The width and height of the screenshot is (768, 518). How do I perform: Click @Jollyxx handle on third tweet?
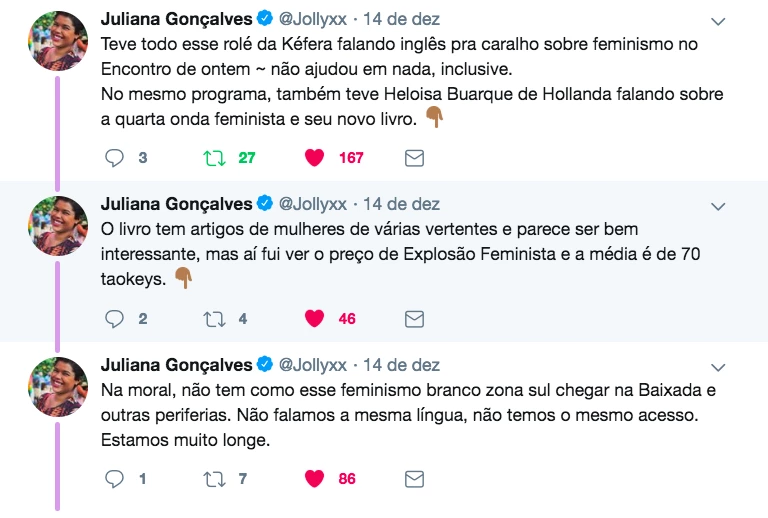coord(312,365)
